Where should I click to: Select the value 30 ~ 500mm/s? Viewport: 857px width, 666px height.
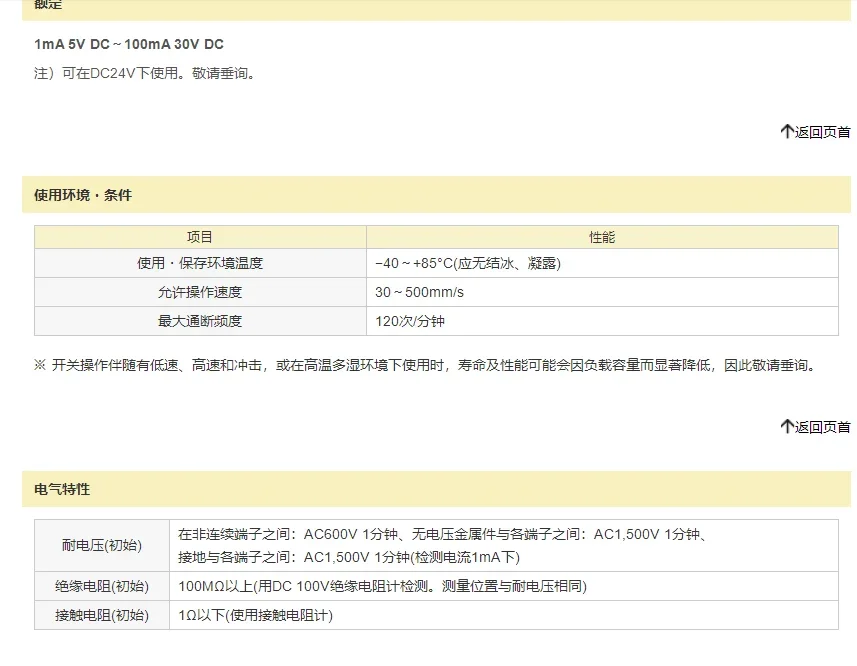[x=419, y=292]
